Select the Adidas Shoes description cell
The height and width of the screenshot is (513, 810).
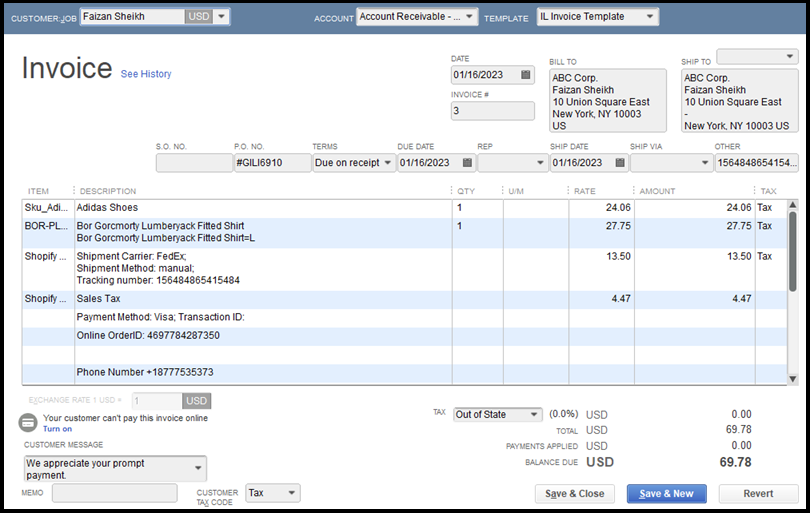(262, 208)
